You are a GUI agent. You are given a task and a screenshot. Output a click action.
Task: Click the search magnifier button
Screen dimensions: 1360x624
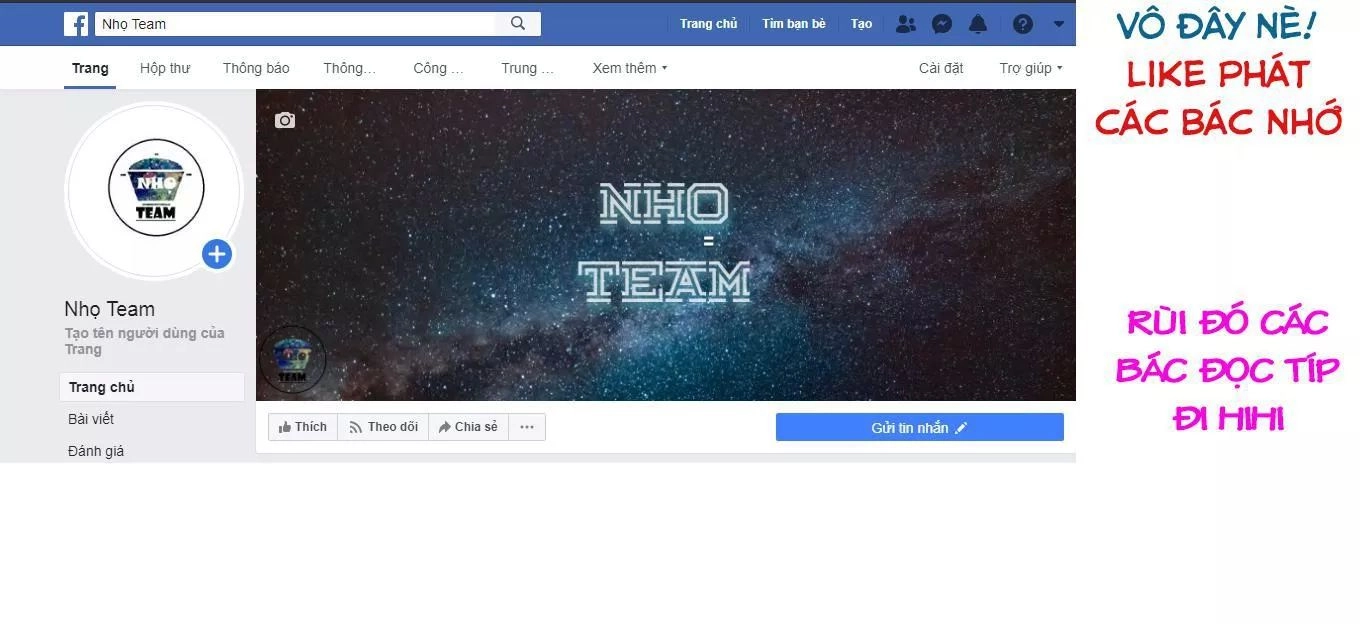pos(518,24)
